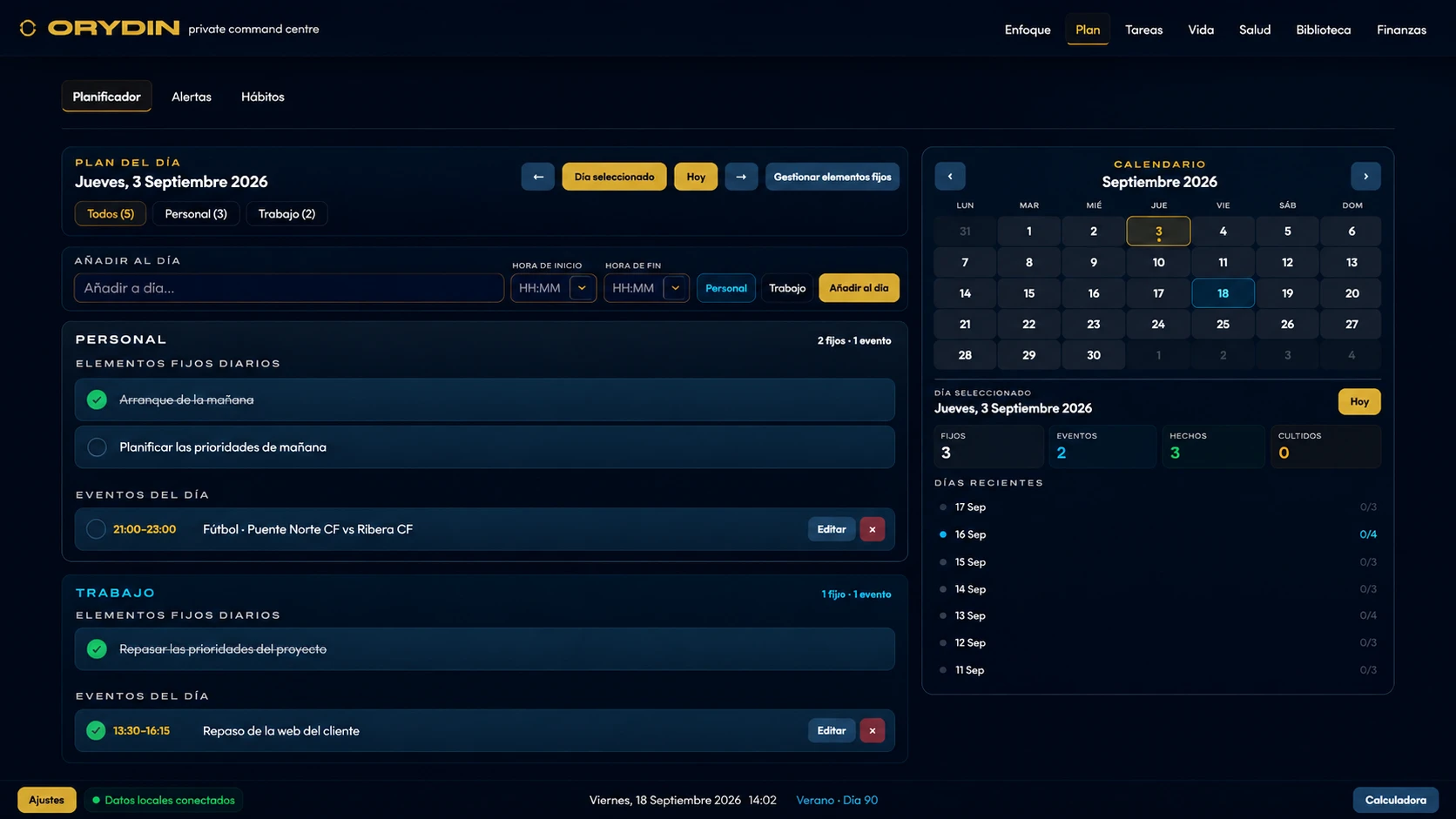Open the Calculadora
The height and width of the screenshot is (819, 1456).
pos(1395,800)
